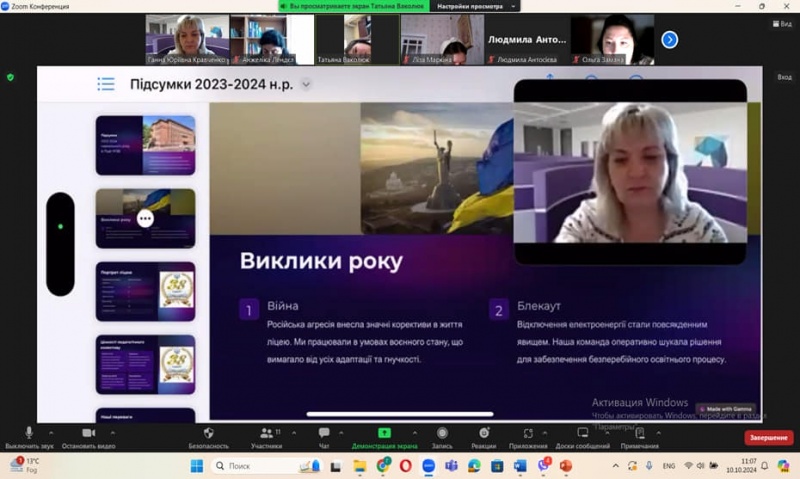The image size is (800, 479).
Task: Select the first slide thumbnail
Action: (145, 145)
